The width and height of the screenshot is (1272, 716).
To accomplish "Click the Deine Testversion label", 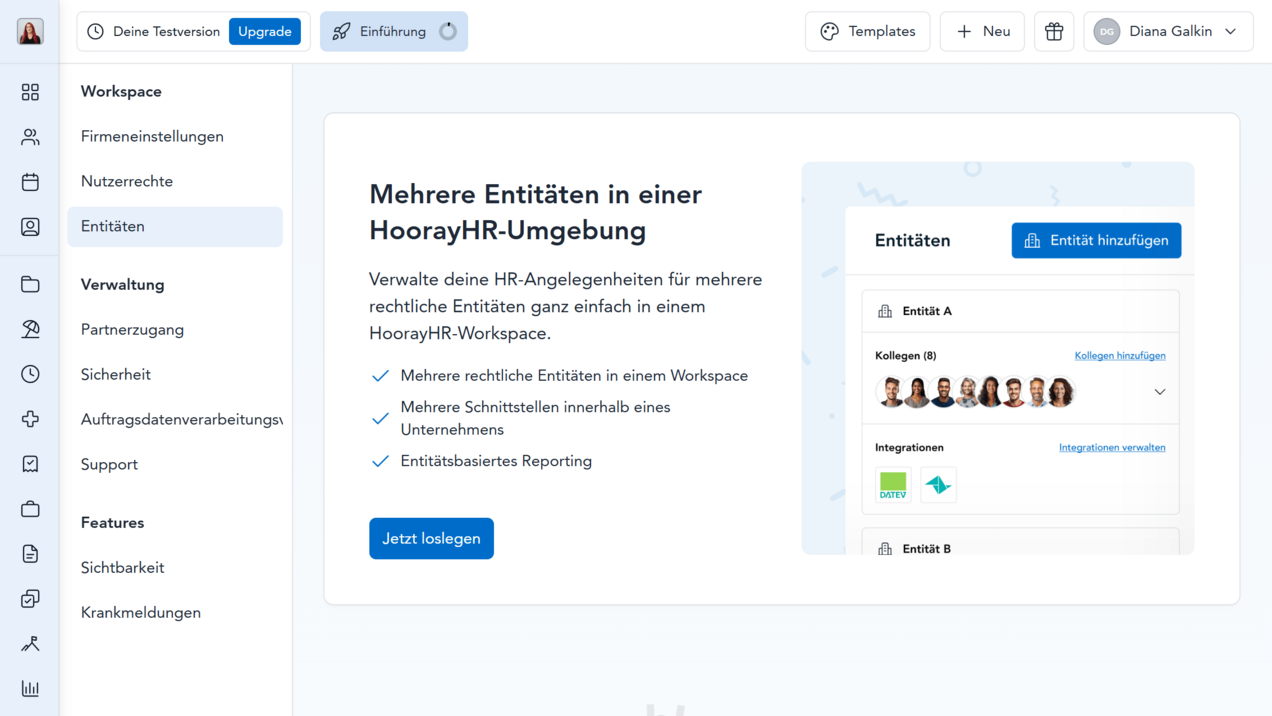I will pos(166,31).
